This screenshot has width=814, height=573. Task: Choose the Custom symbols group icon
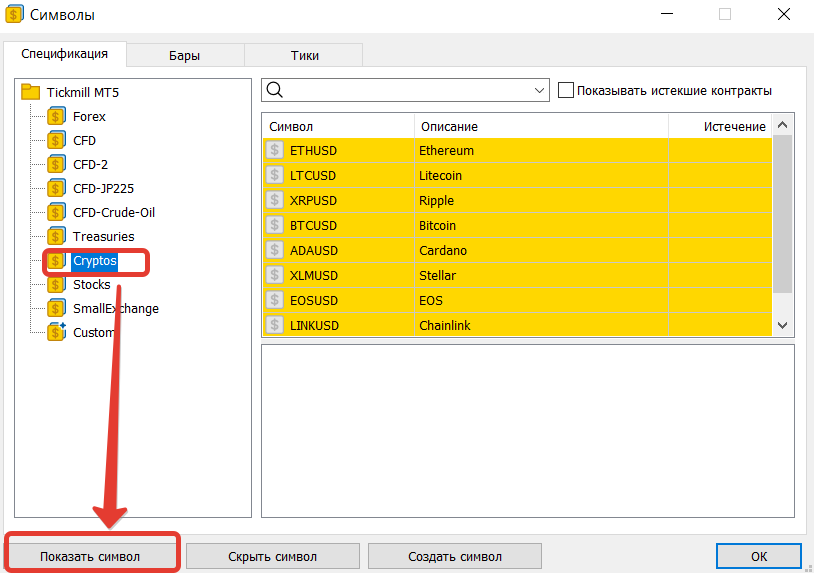[56, 332]
